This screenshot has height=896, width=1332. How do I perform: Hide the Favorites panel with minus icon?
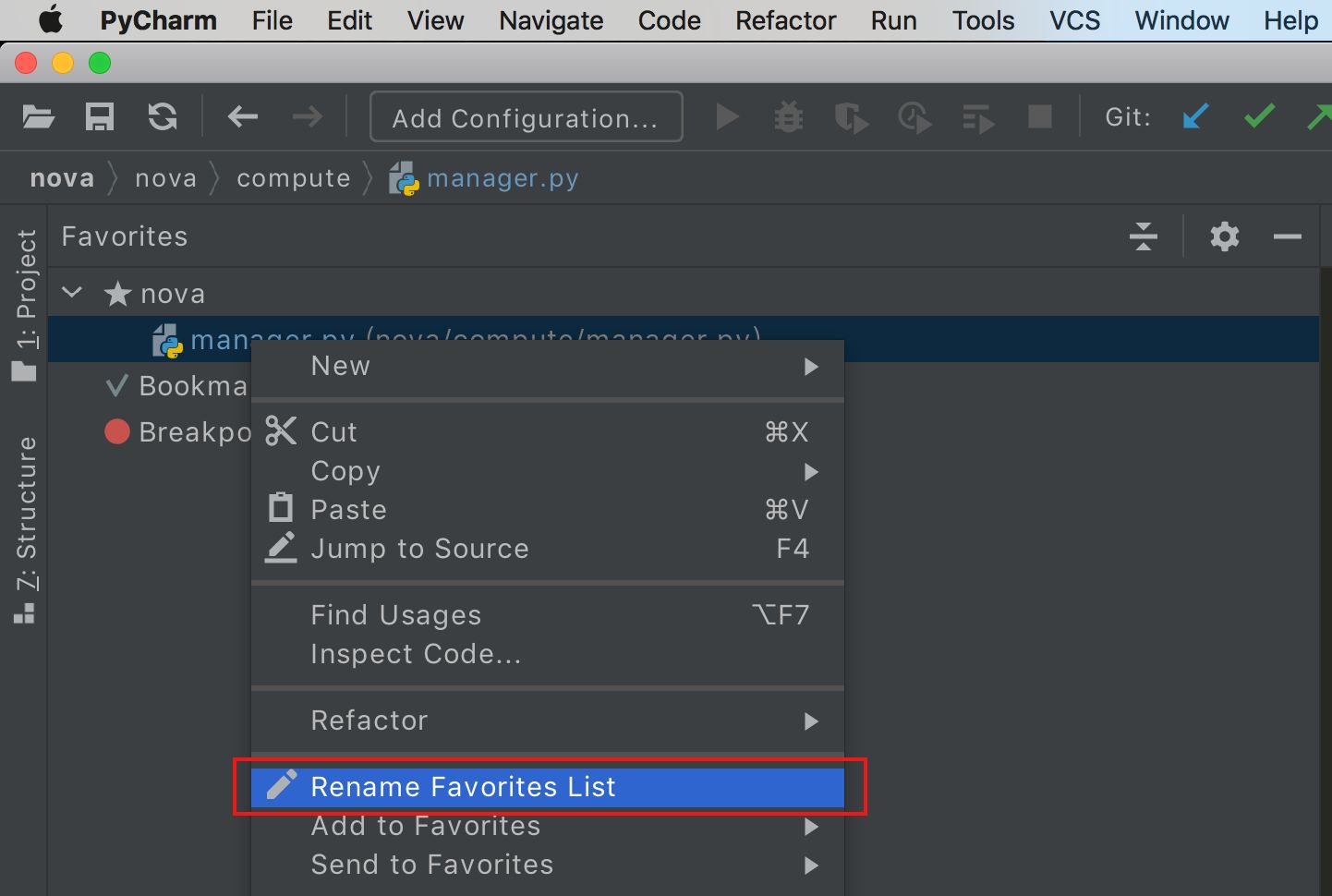(1287, 236)
